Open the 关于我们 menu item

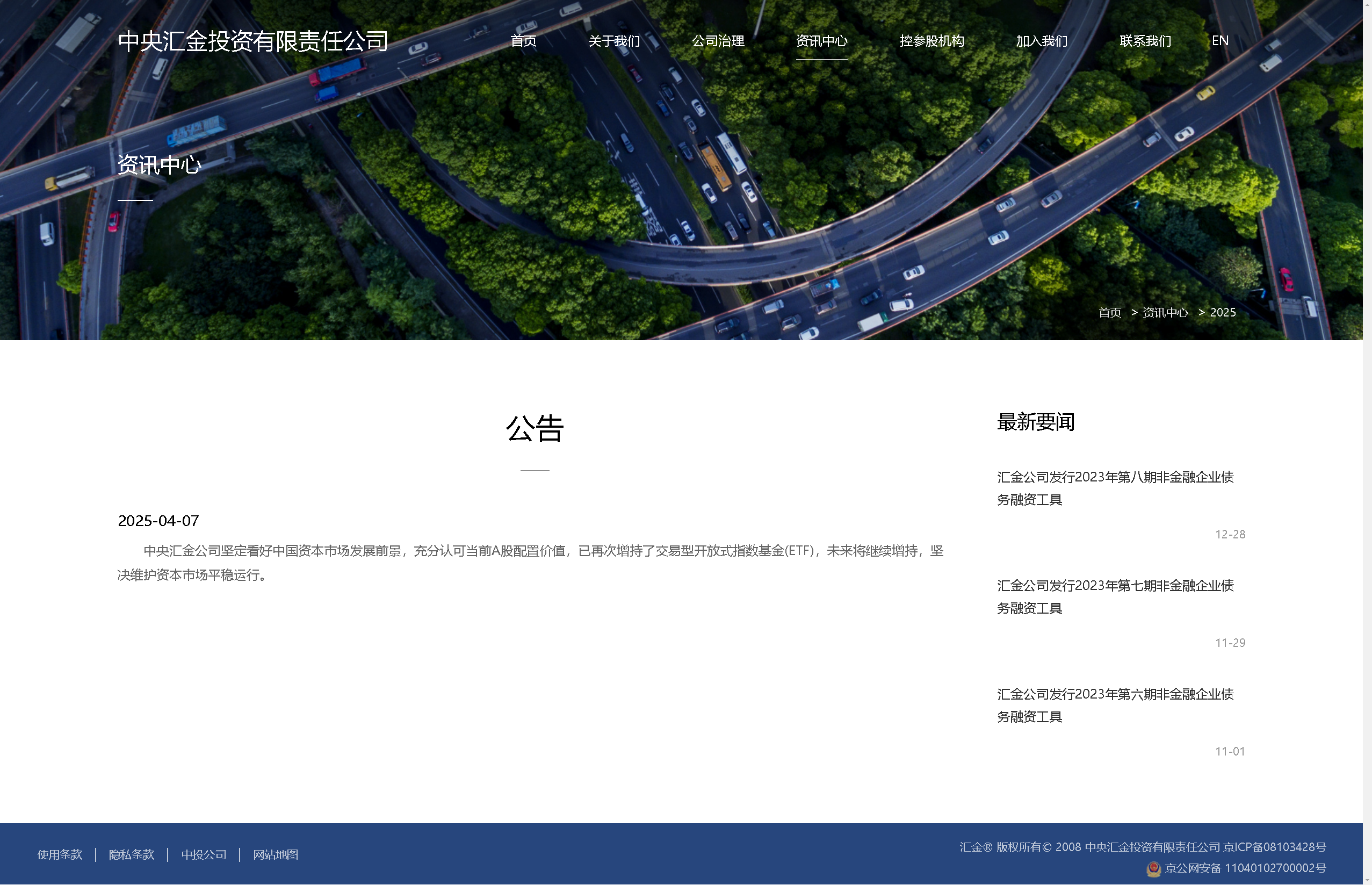pos(614,41)
